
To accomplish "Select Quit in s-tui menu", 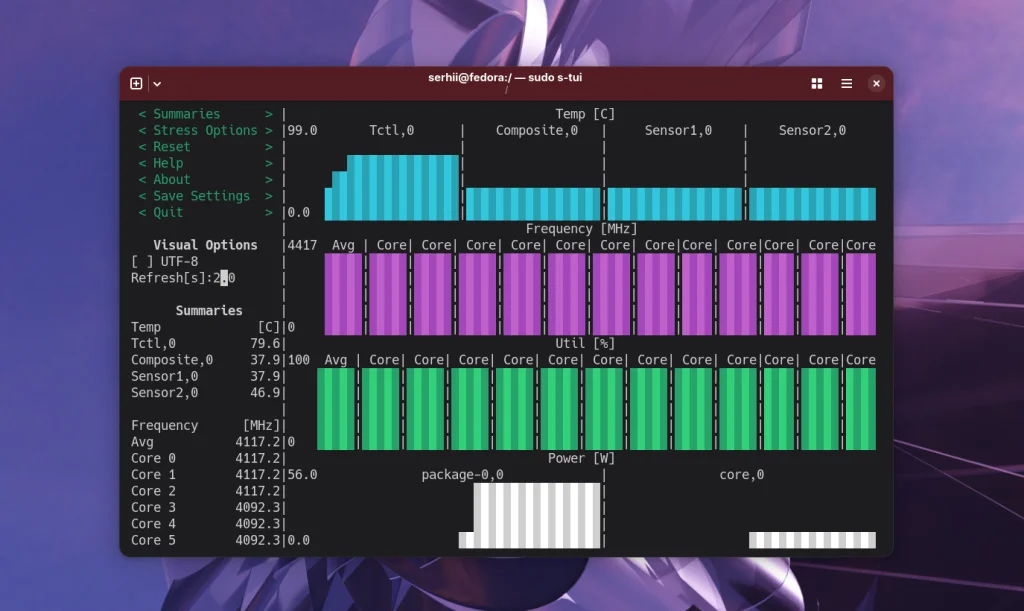I will [x=205, y=212].
